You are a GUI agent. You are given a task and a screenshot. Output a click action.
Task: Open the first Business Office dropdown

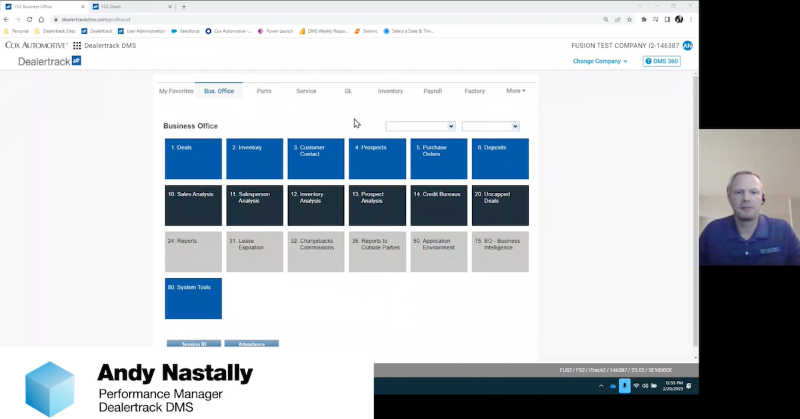click(x=420, y=126)
